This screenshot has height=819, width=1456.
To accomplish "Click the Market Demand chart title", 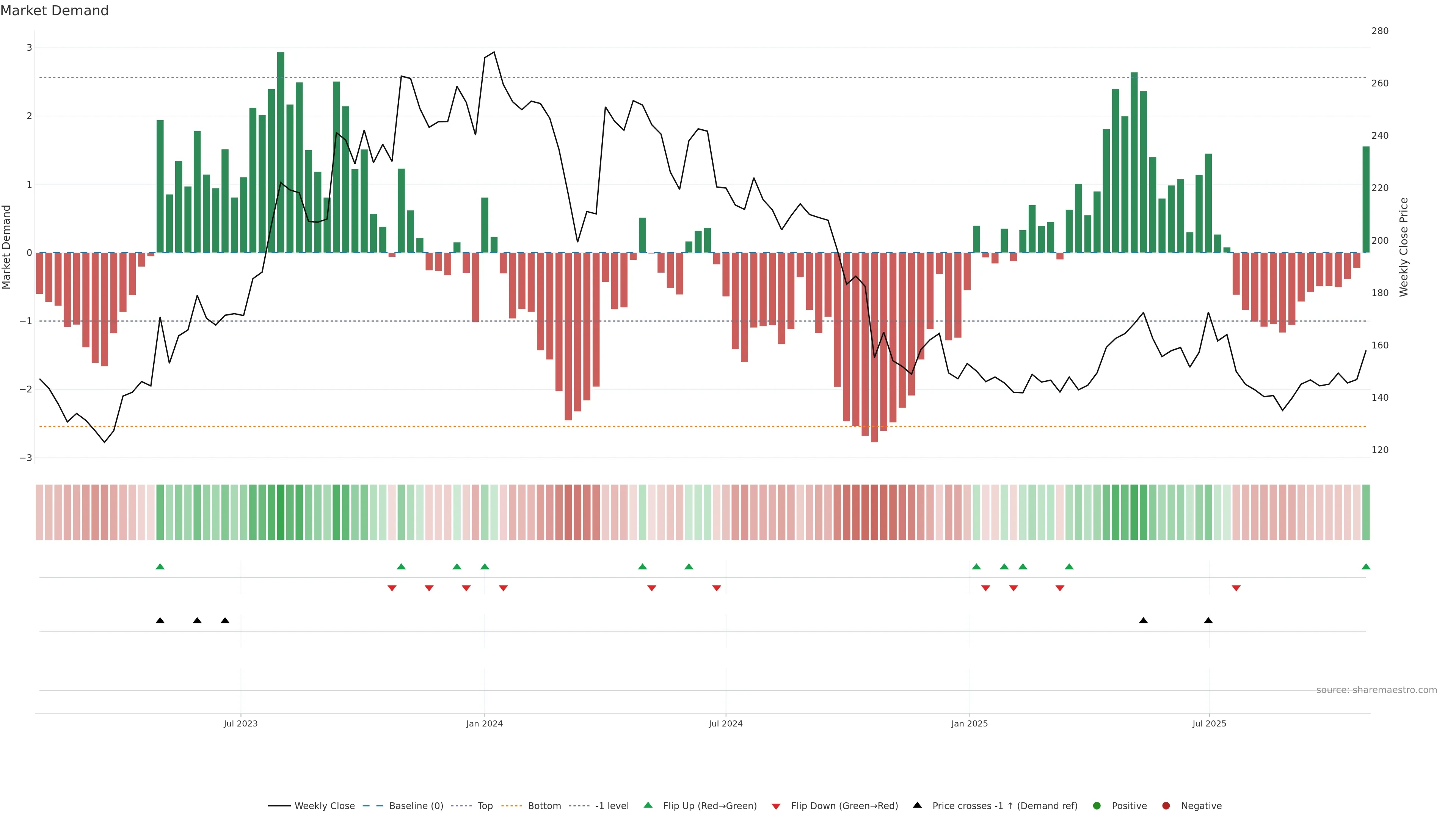I will (x=54, y=11).
